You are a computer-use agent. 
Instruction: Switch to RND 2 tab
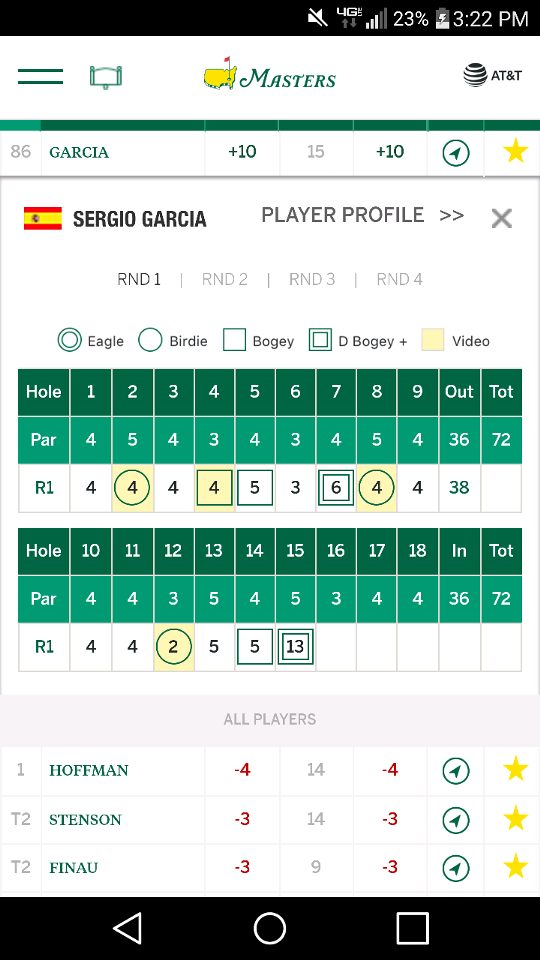tap(225, 280)
